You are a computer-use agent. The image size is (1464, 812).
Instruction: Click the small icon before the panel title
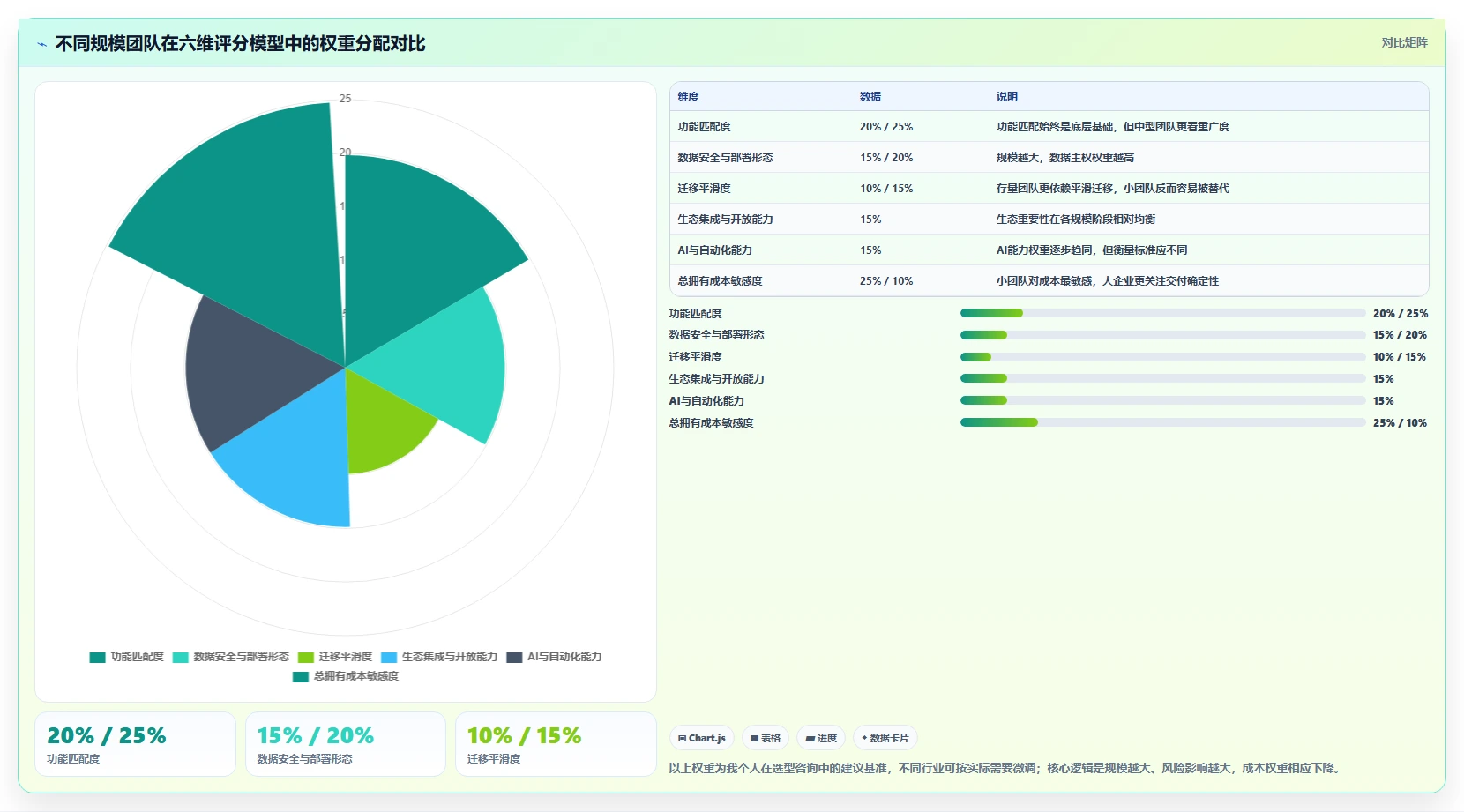41,44
